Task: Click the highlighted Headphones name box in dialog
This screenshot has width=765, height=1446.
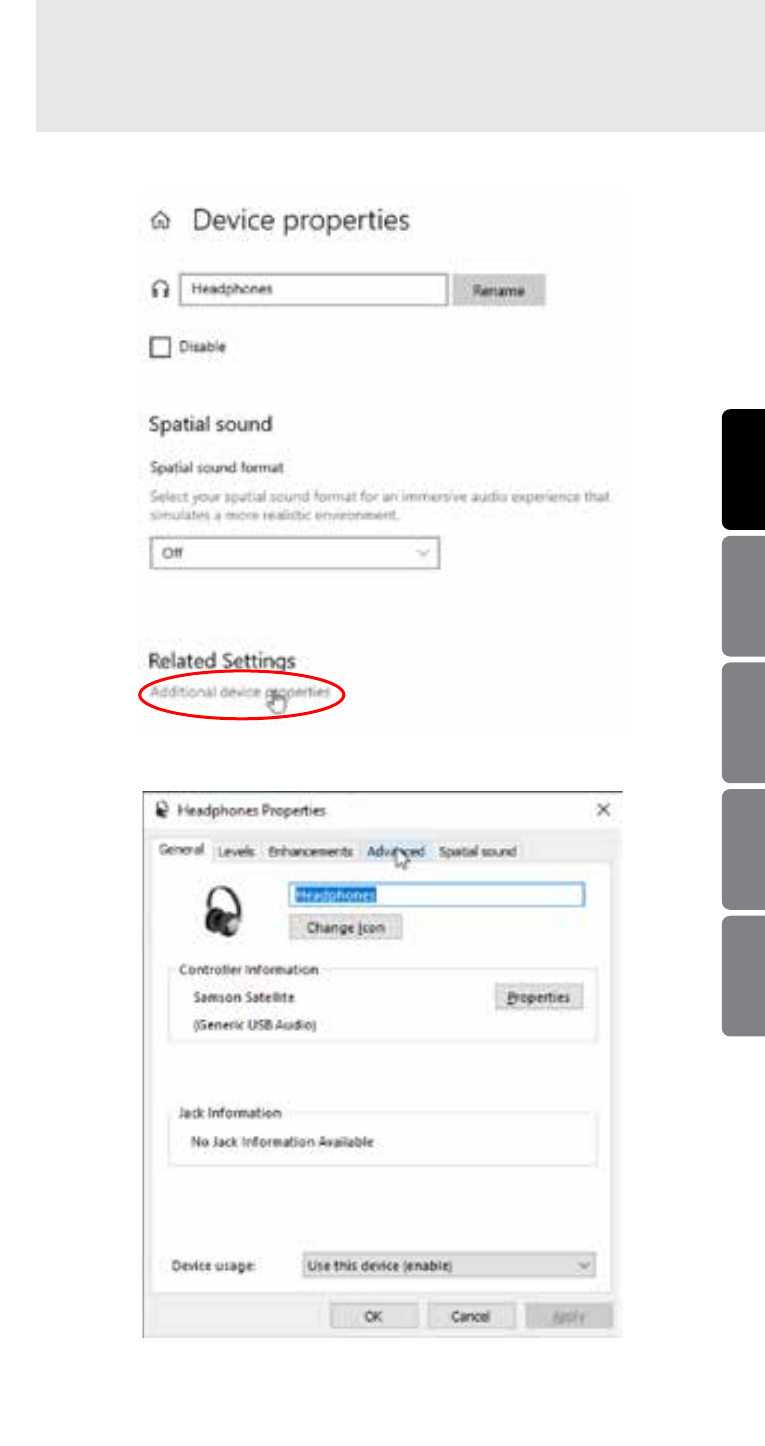Action: [x=436, y=895]
